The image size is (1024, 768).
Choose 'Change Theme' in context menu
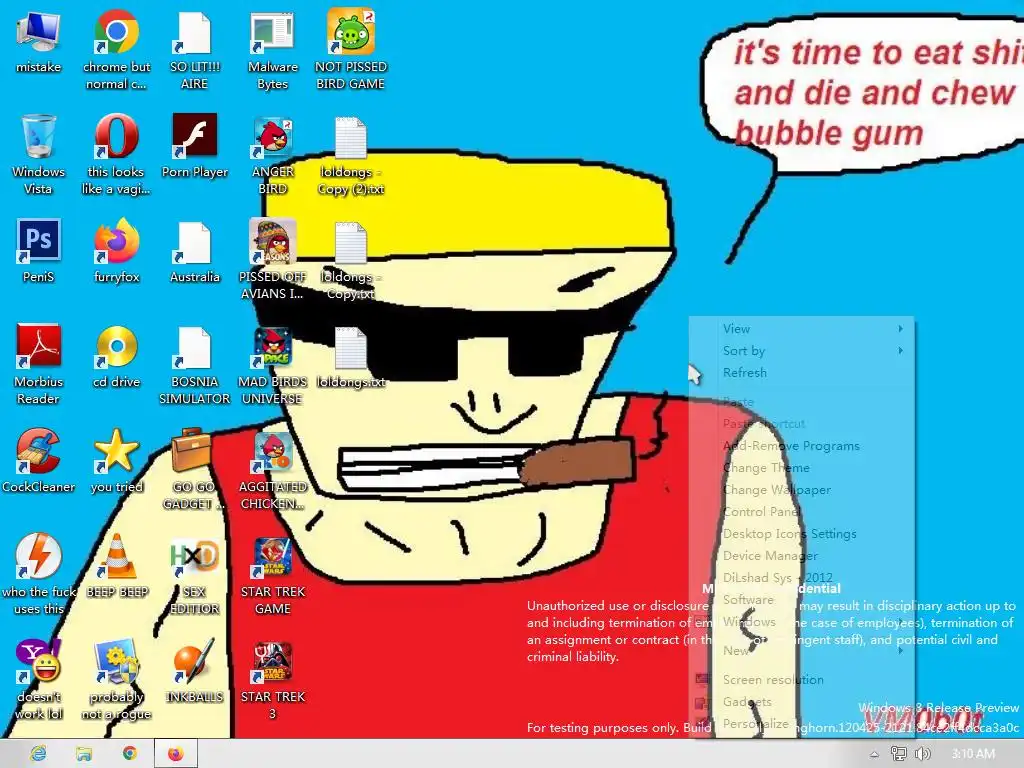[766, 468]
